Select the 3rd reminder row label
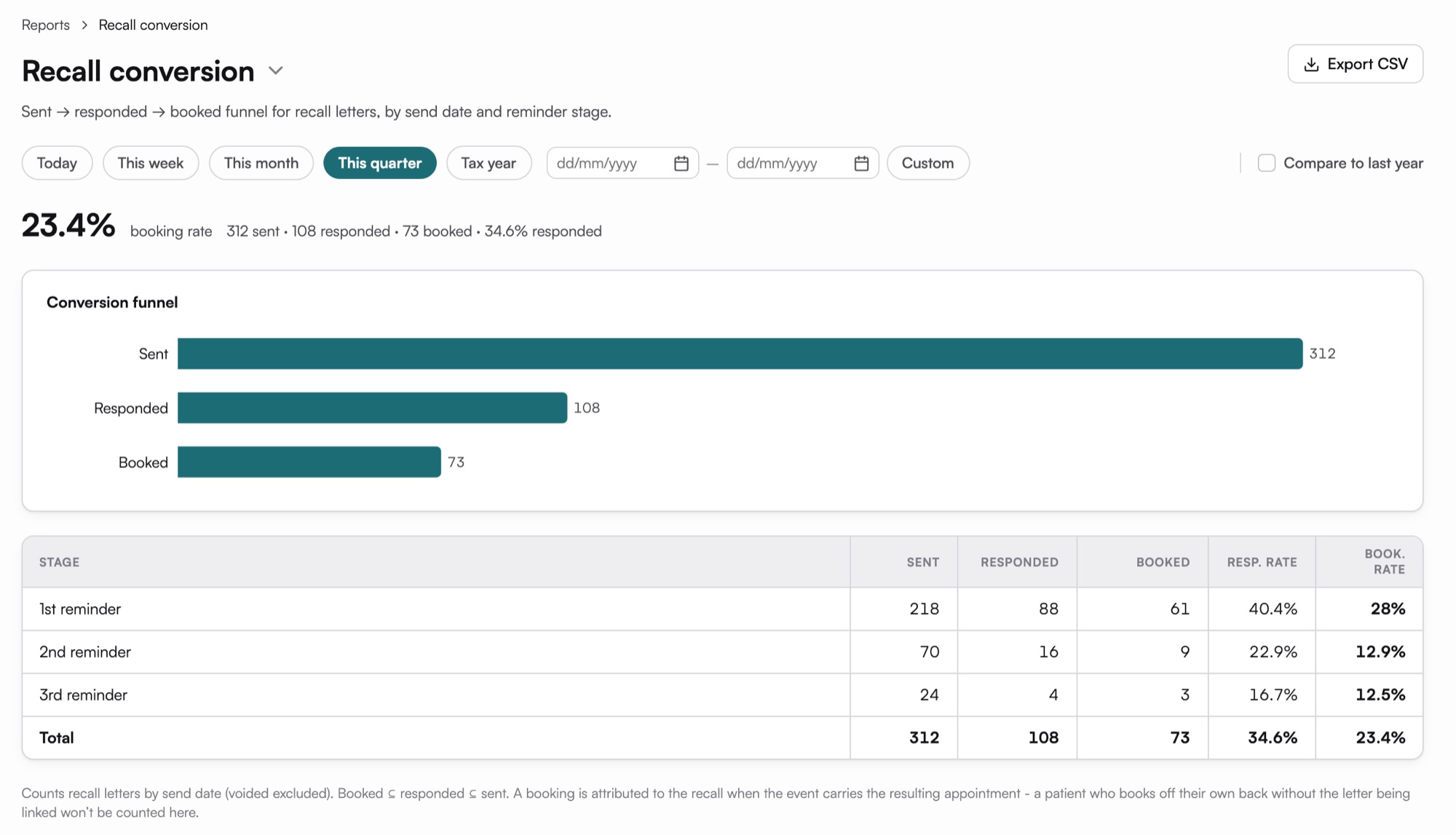This screenshot has width=1456, height=835. click(x=83, y=694)
